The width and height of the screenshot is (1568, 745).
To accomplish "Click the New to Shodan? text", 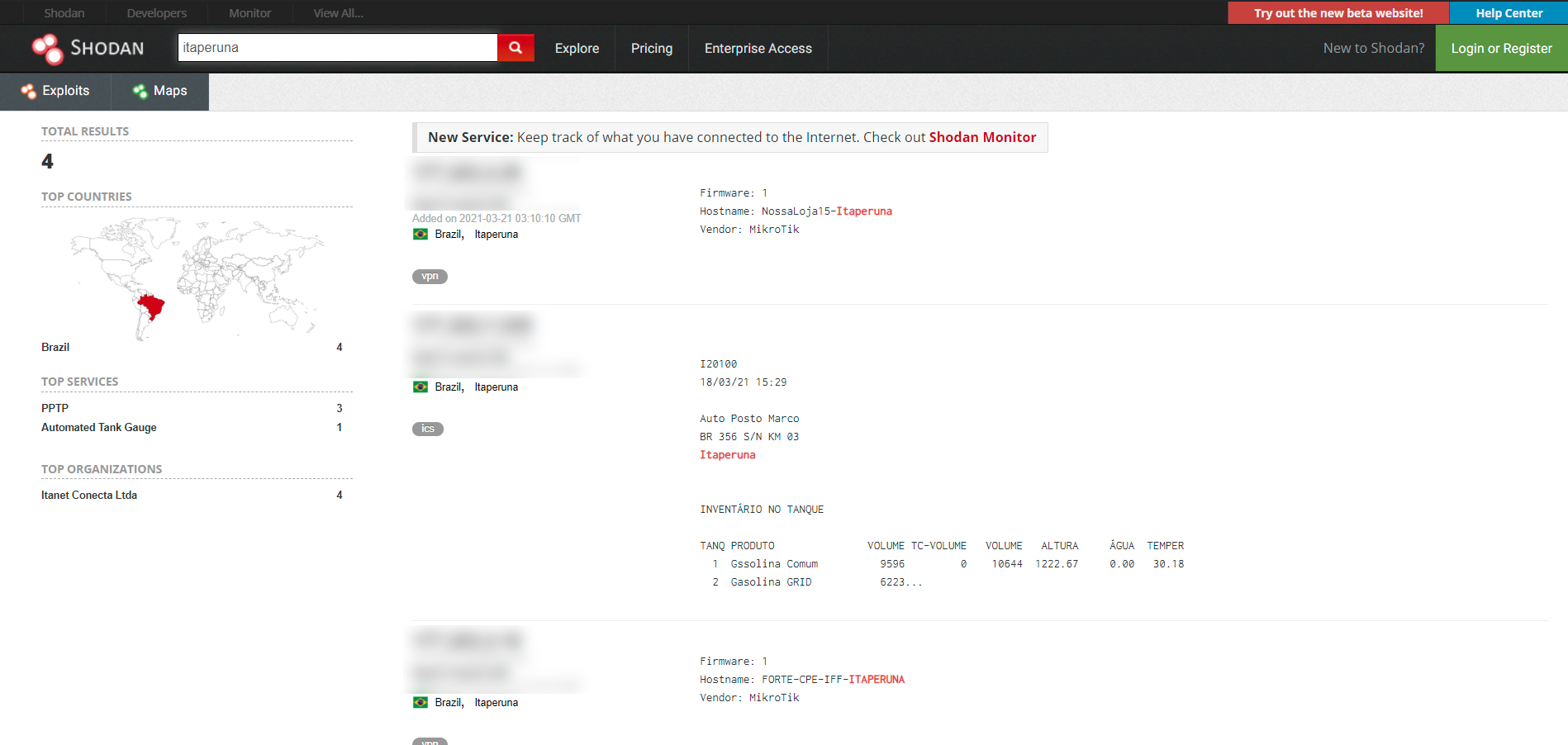I will click(1374, 48).
